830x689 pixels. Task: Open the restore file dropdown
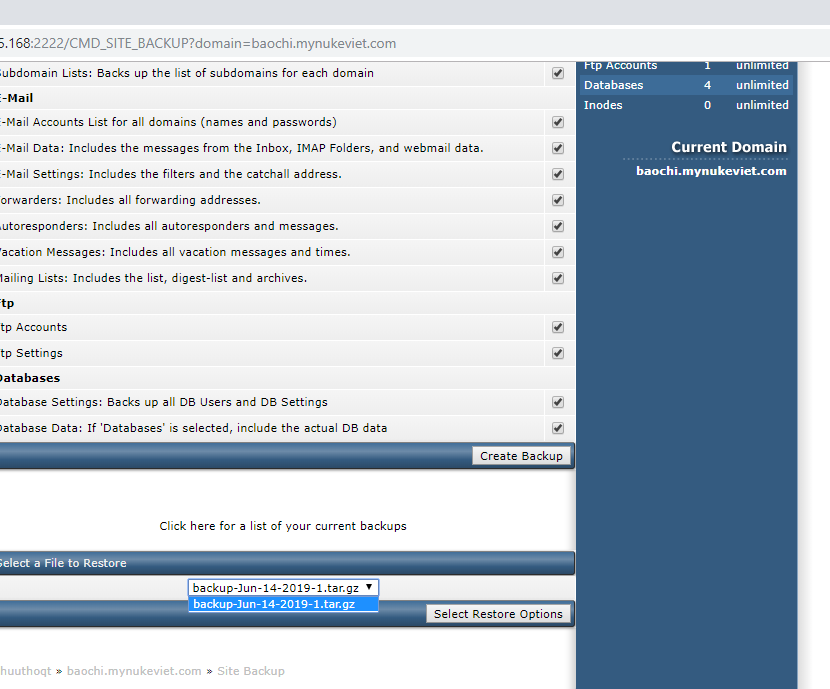[284, 588]
